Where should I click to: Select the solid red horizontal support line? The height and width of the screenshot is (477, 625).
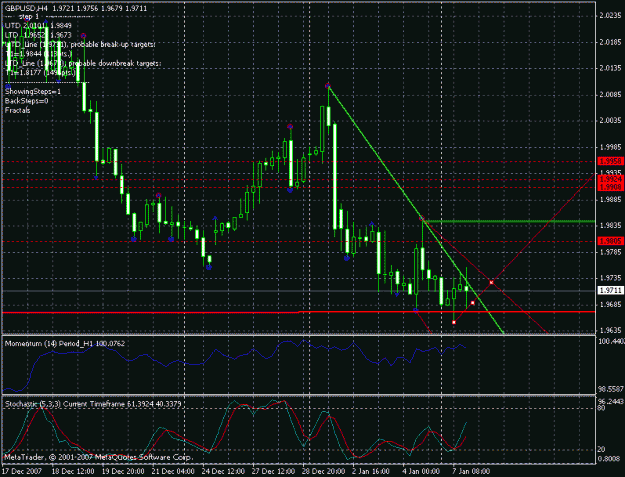299,312
